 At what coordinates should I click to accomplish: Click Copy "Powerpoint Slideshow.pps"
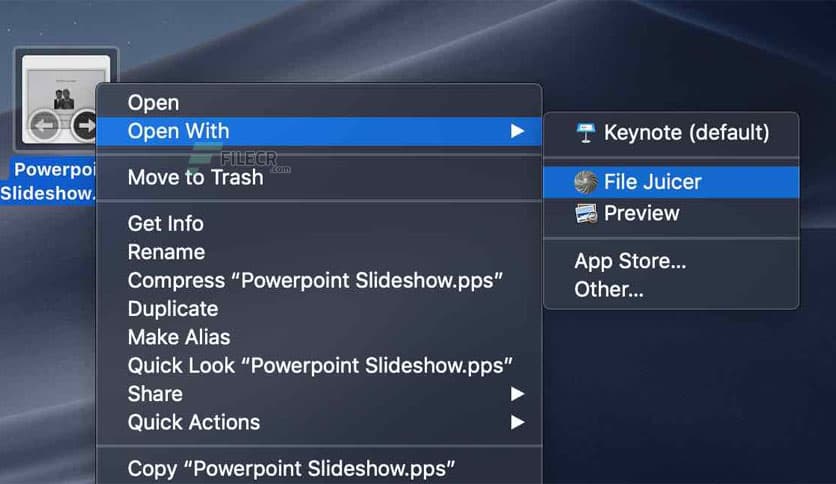coord(319,469)
